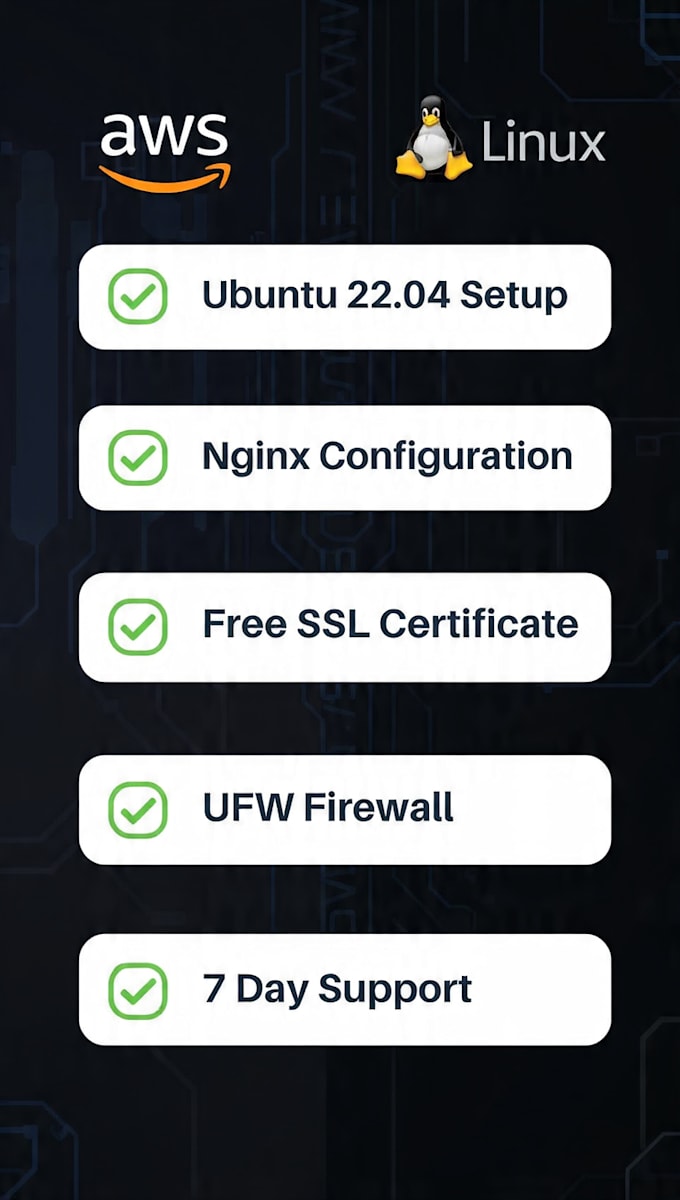This screenshot has width=680, height=1200.
Task: Toggle the Free SSL Certificate checkmark
Action: coord(137,627)
